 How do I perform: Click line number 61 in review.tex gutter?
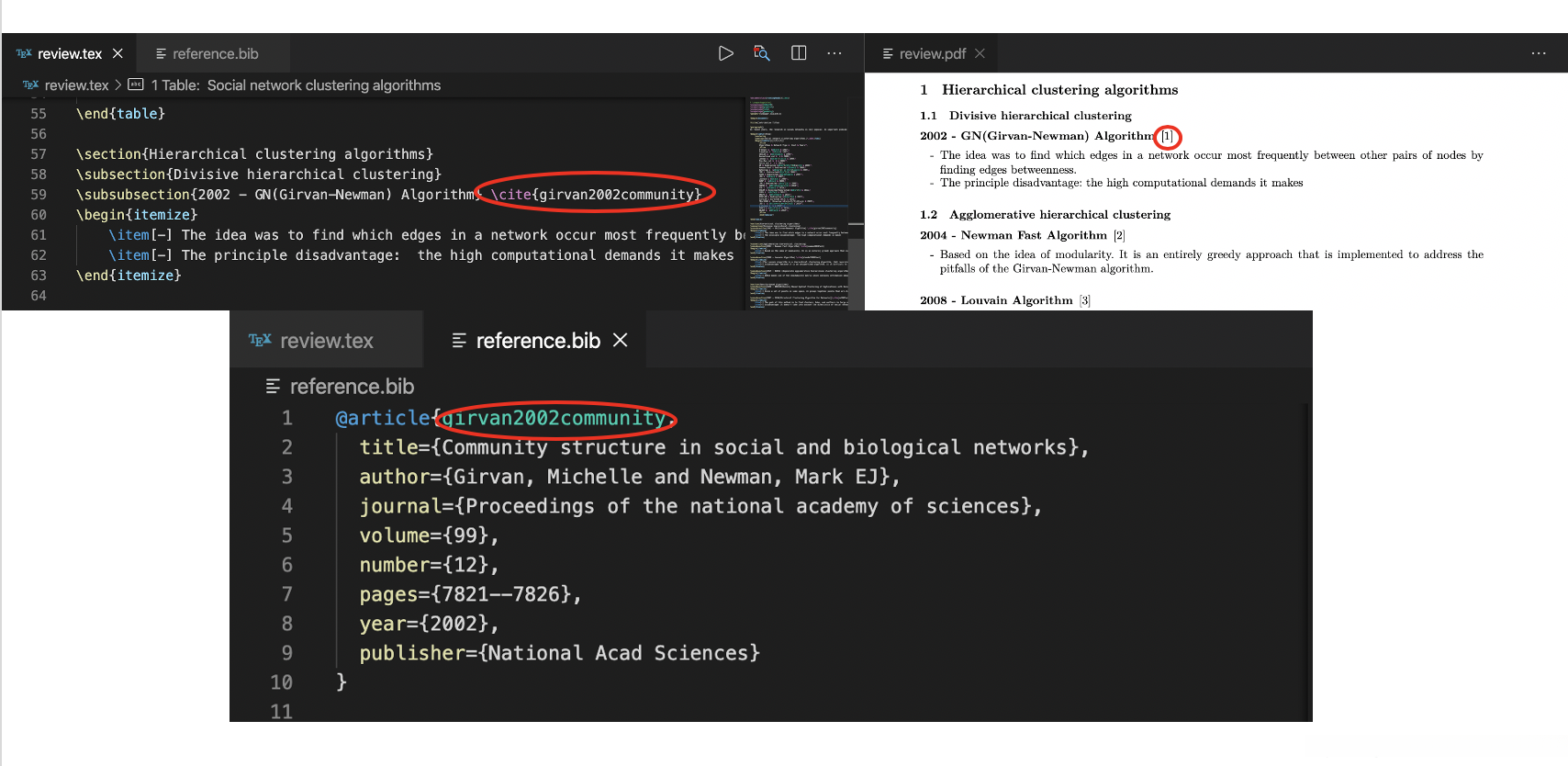39,235
